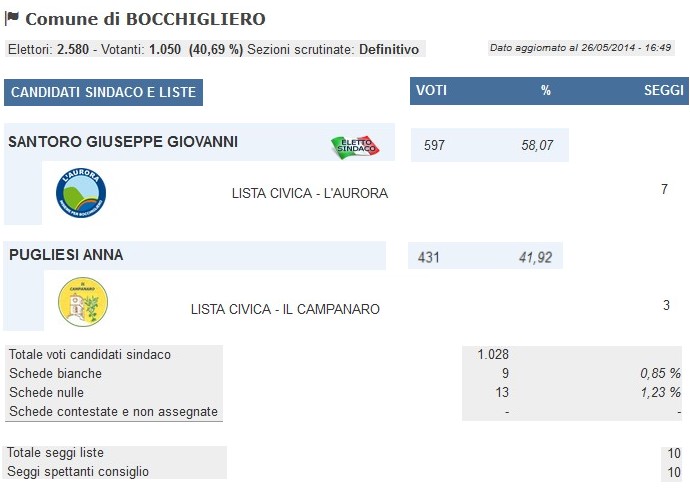This screenshot has height=500, width=690.
Task: Click the SEGGI column header
Action: (x=664, y=90)
